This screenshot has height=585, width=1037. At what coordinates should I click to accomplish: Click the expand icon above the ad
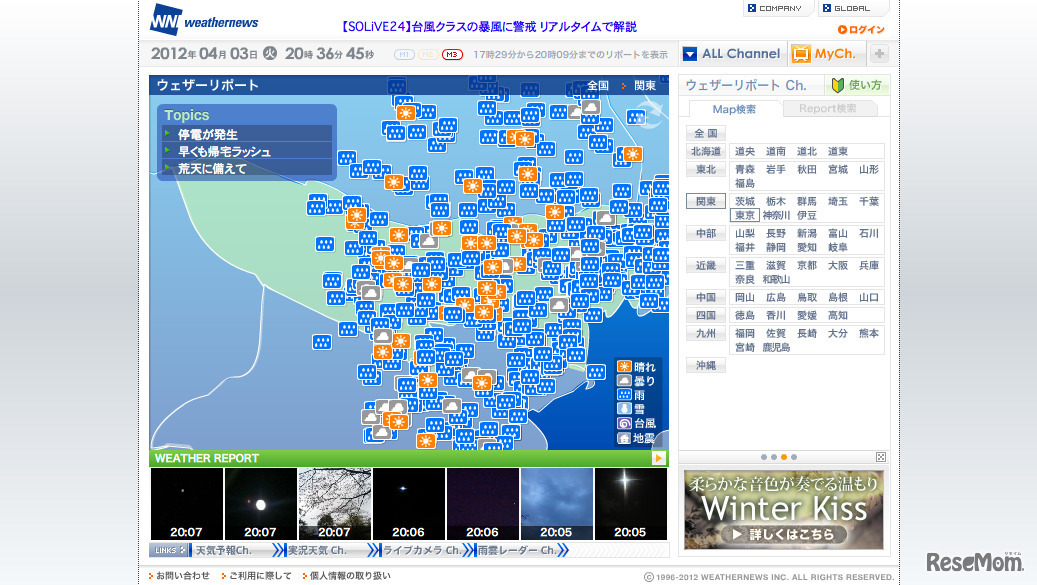880,457
